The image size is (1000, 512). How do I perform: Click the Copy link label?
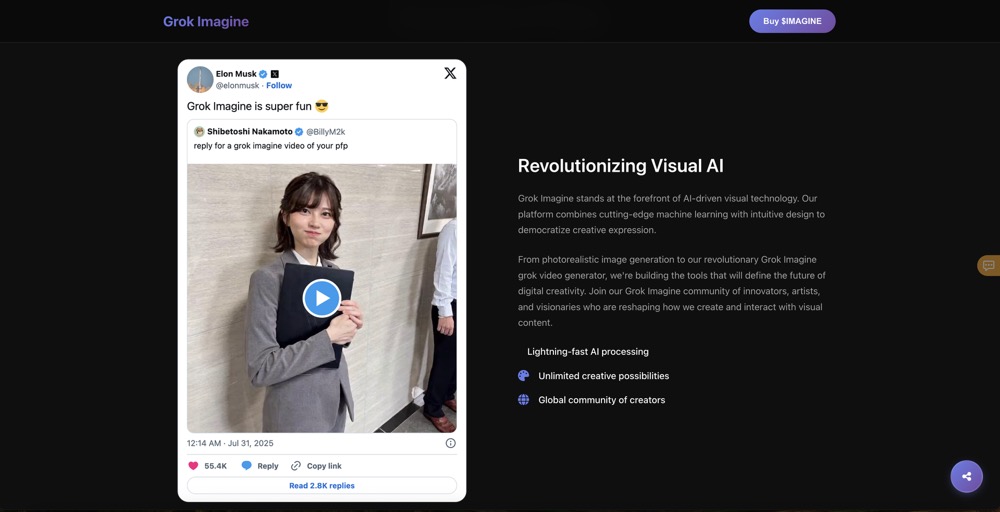point(324,466)
